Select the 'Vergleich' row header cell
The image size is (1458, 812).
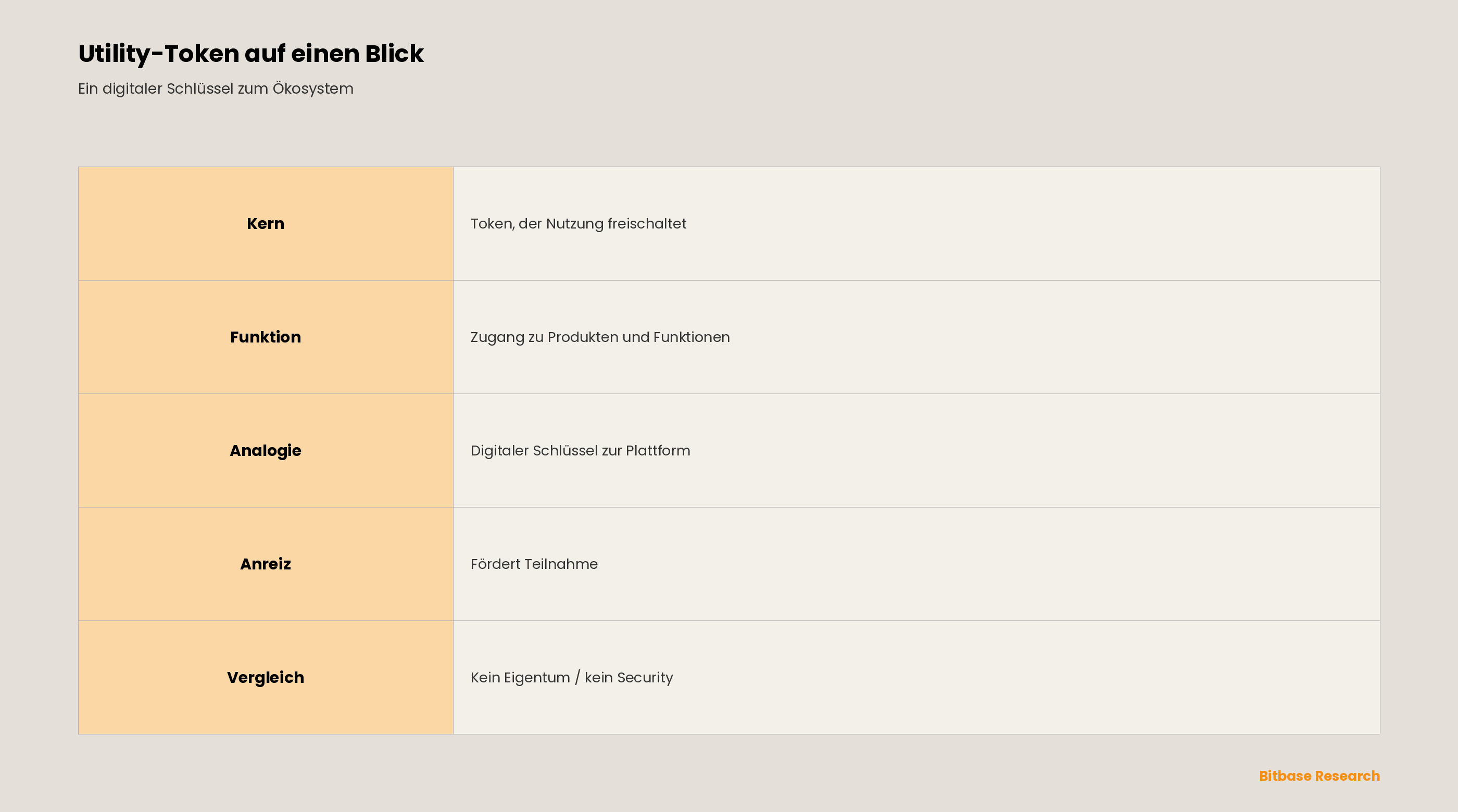tap(266, 677)
